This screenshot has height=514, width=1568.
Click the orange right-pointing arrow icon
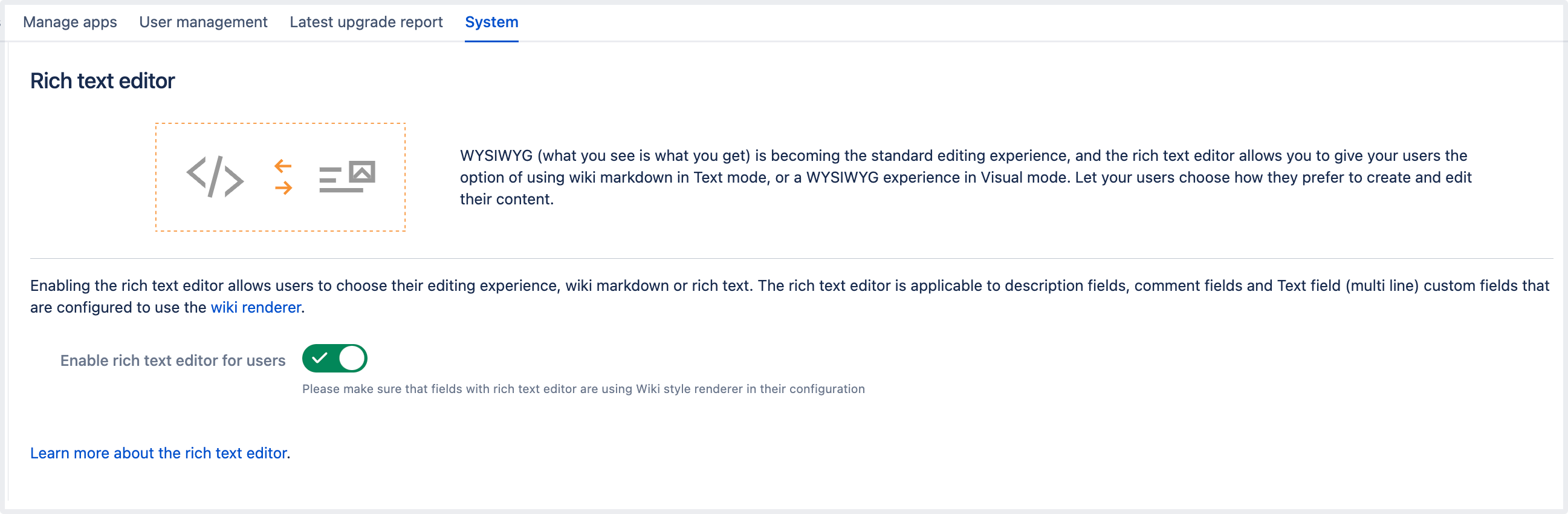pyautogui.click(x=283, y=188)
